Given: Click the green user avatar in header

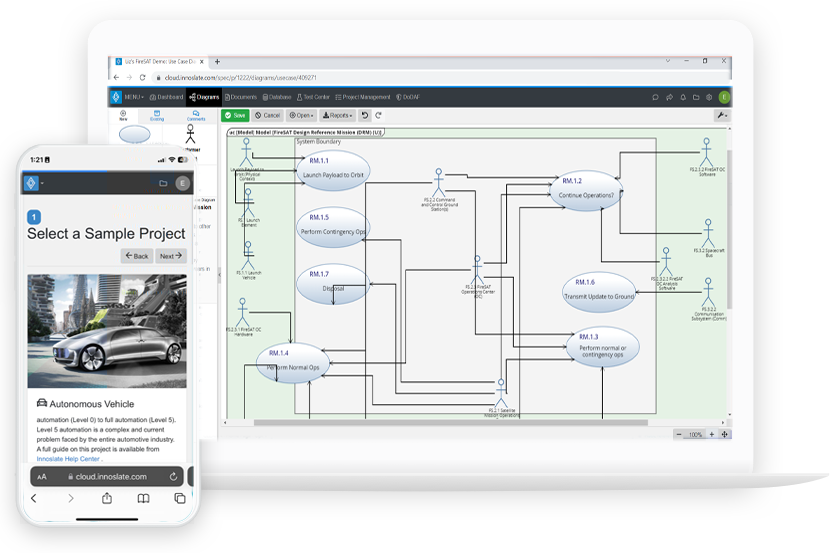Looking at the screenshot, I should point(723,97).
